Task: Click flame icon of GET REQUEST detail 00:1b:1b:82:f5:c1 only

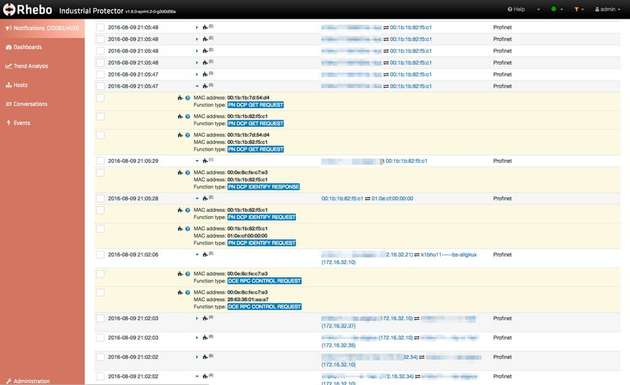Action: [180, 116]
